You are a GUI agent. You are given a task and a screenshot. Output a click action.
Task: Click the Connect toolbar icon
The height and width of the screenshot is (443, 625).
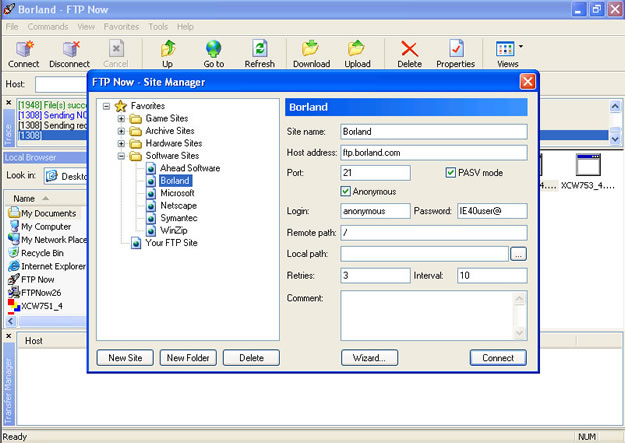24,49
